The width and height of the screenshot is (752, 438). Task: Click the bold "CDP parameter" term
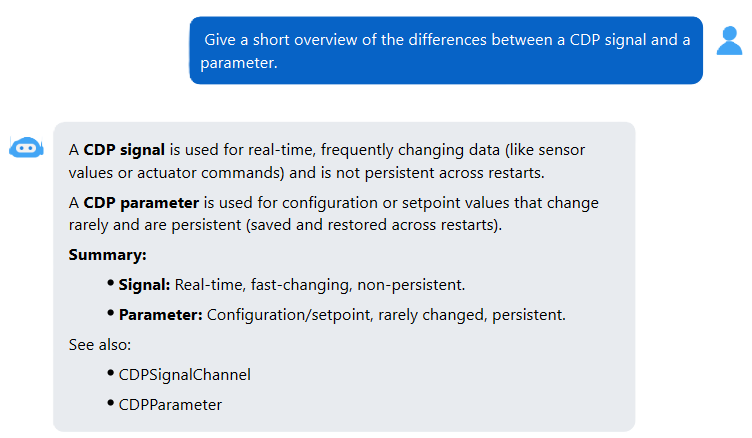point(141,203)
